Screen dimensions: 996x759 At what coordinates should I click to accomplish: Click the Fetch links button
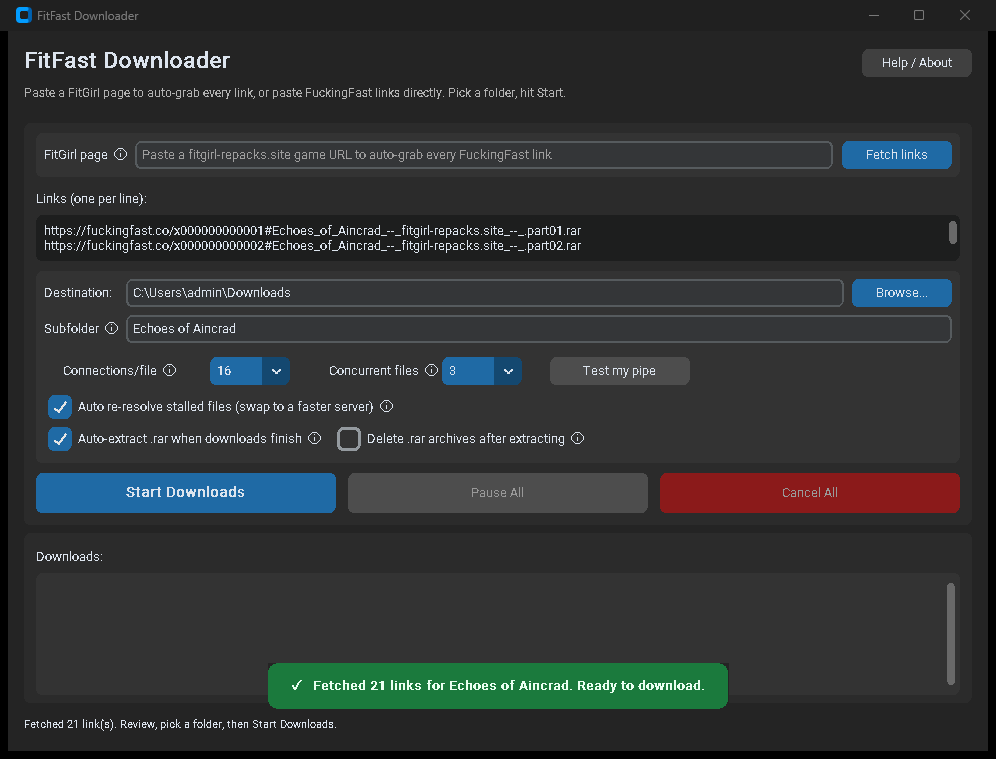(896, 154)
